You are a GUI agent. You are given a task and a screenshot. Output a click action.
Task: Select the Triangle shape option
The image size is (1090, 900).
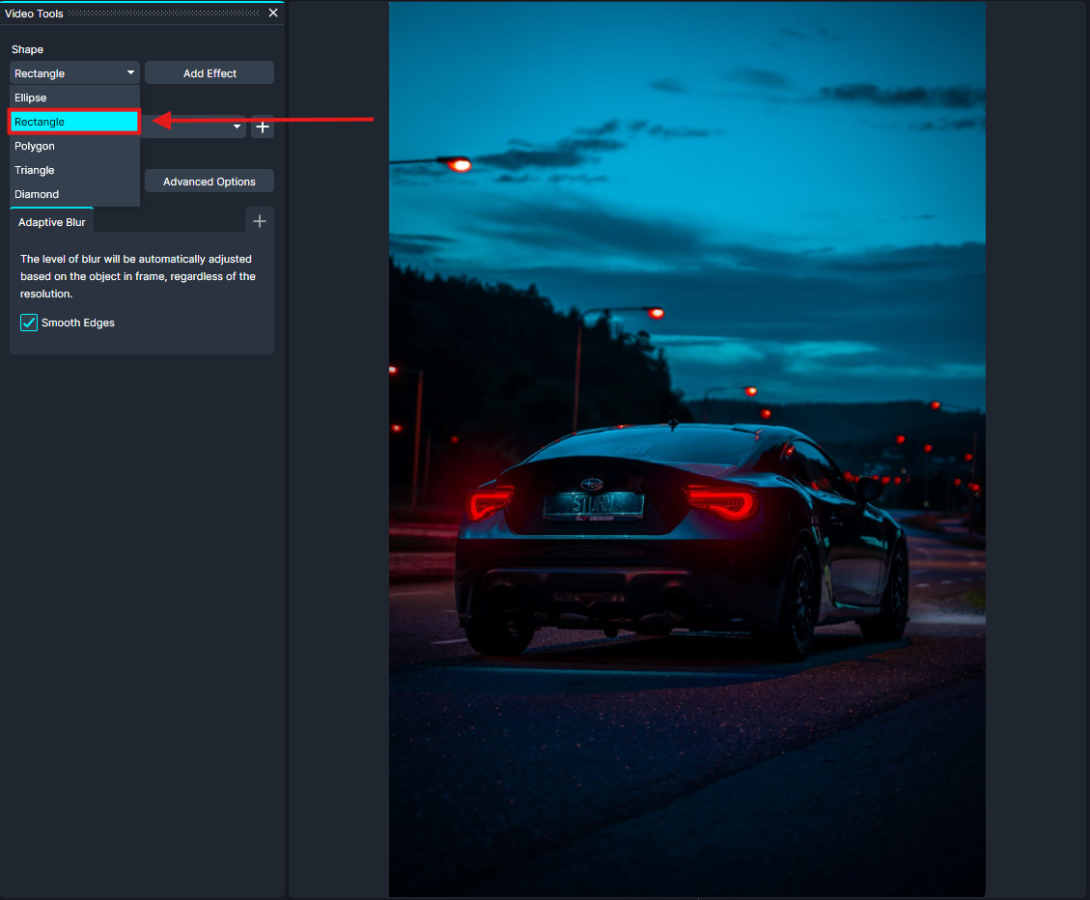pyautogui.click(x=75, y=170)
